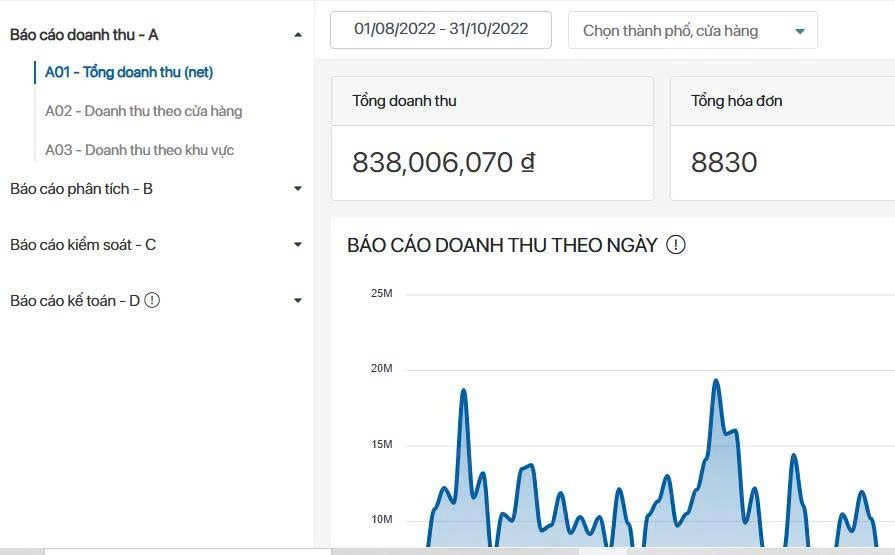The height and width of the screenshot is (555, 895).
Task: Open A02 - Doanh thu theo cửa hàng
Action: point(143,111)
